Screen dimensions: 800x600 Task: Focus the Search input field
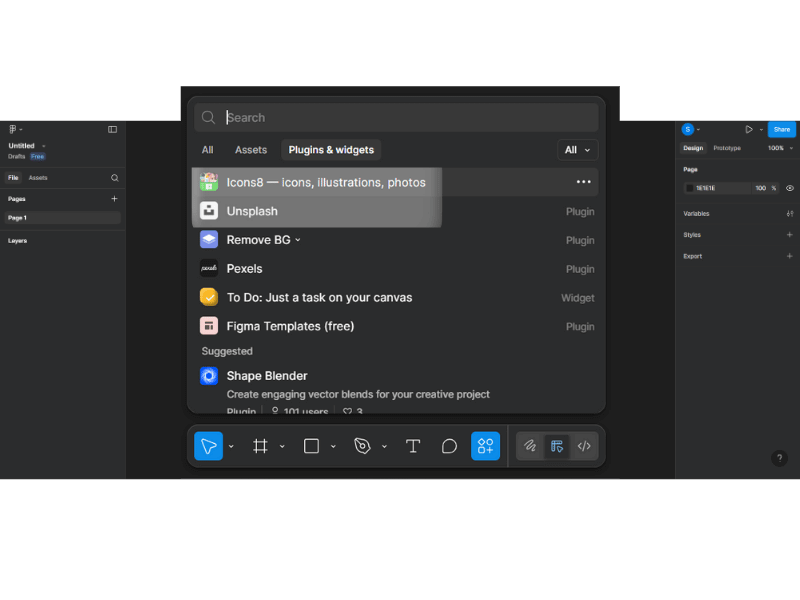point(396,117)
